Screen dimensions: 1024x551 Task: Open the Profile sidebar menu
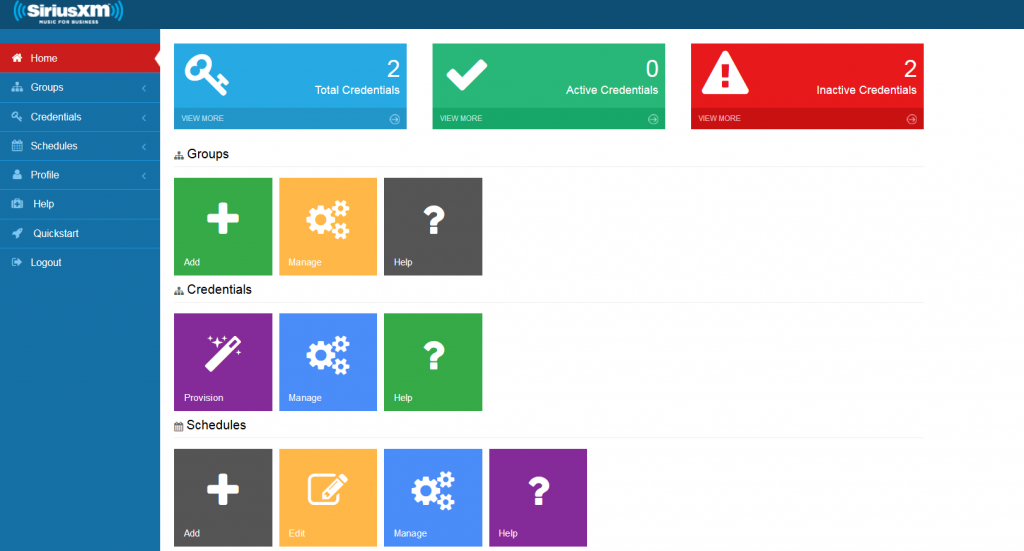click(80, 175)
